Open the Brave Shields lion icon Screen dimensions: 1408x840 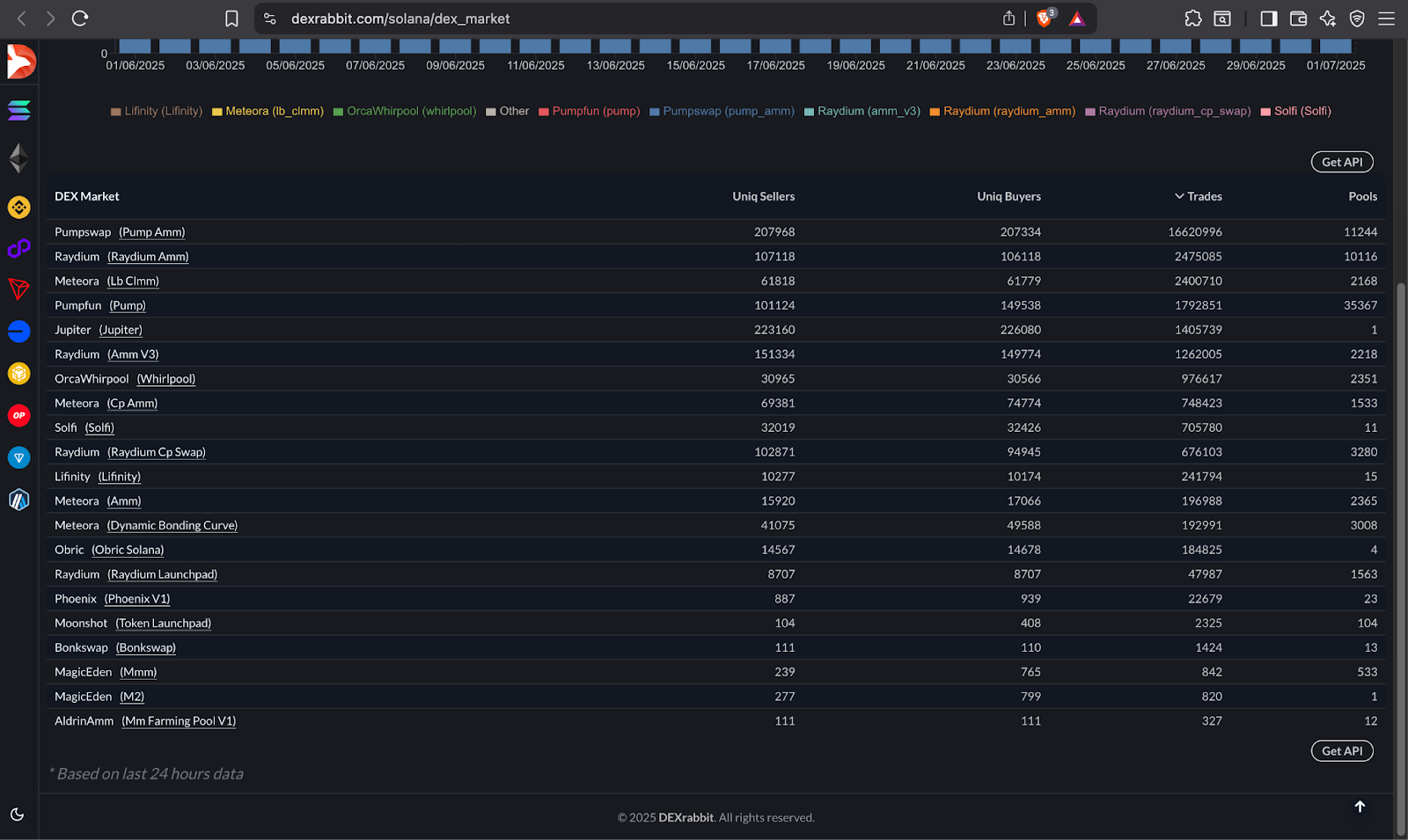coord(1045,18)
